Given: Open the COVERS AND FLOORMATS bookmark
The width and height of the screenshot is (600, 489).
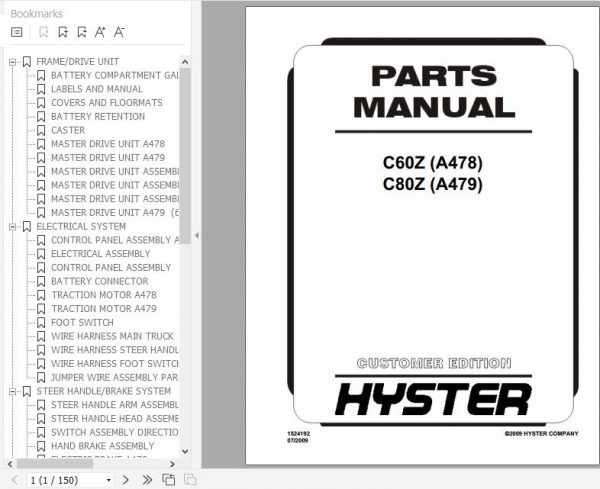Looking at the screenshot, I should pos(107,103).
